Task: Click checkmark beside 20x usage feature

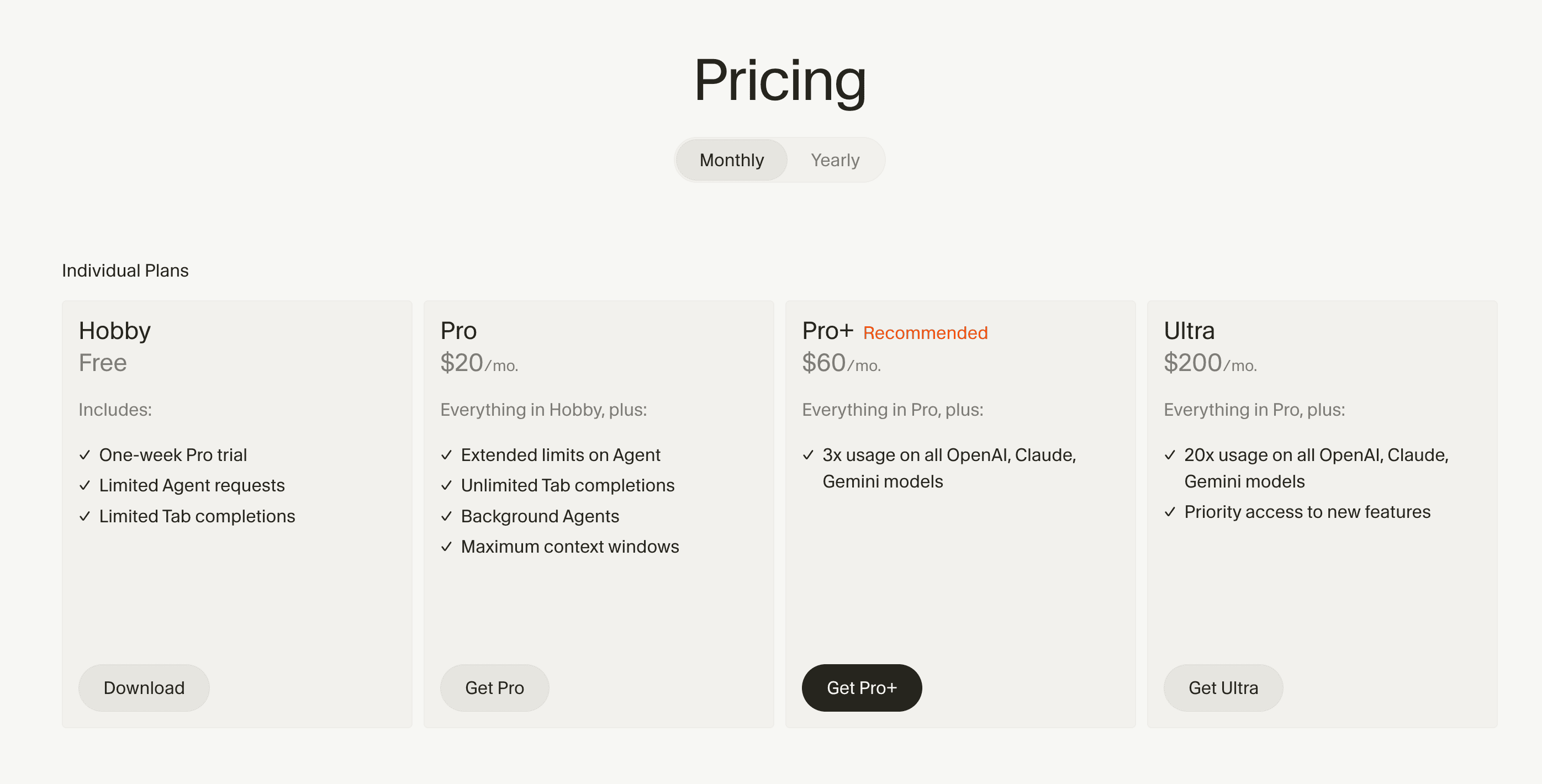Action: (x=1170, y=455)
